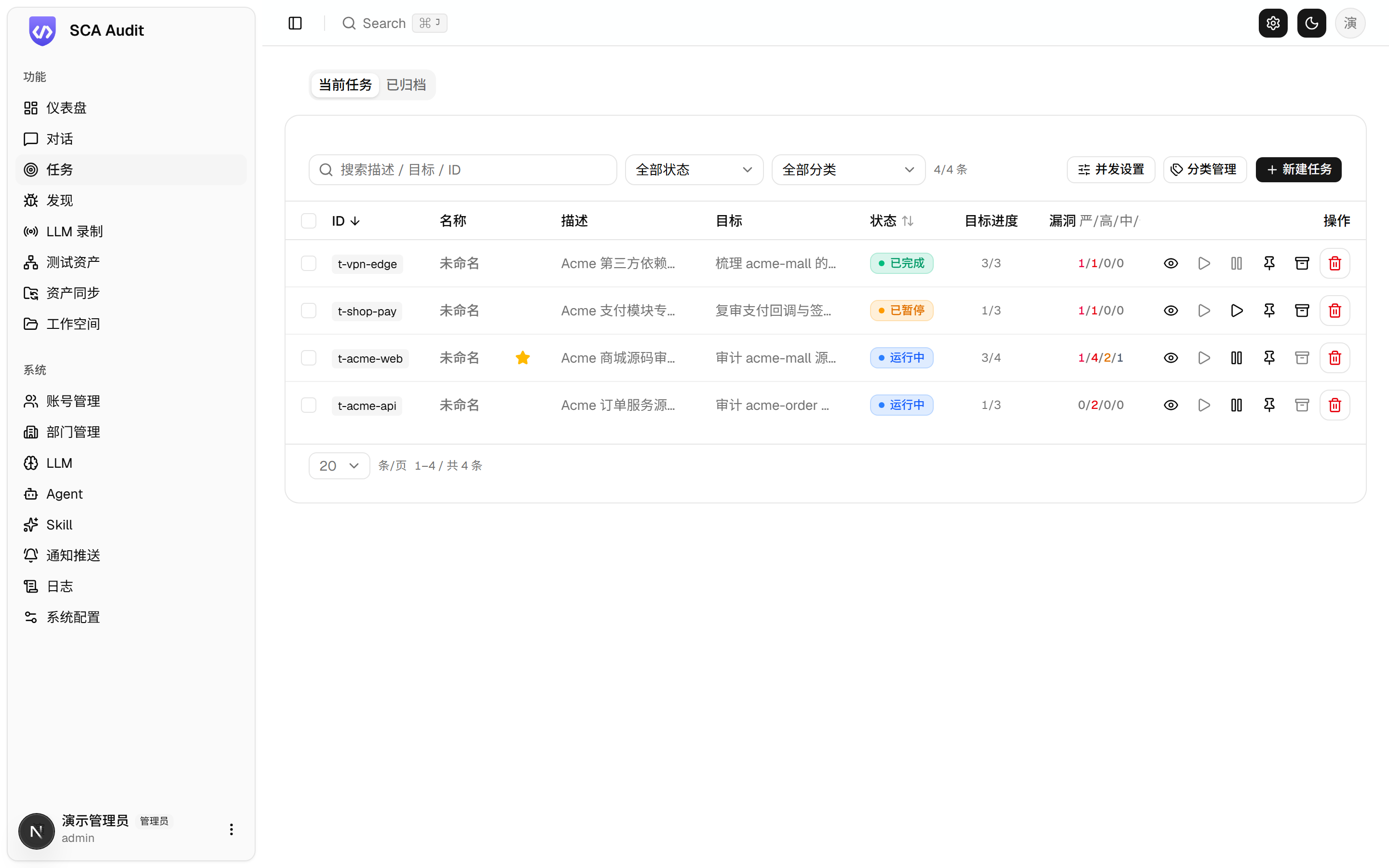Screen dimensions: 1389x868
Task: Change the 20 per page dropdown
Action: [339, 465]
